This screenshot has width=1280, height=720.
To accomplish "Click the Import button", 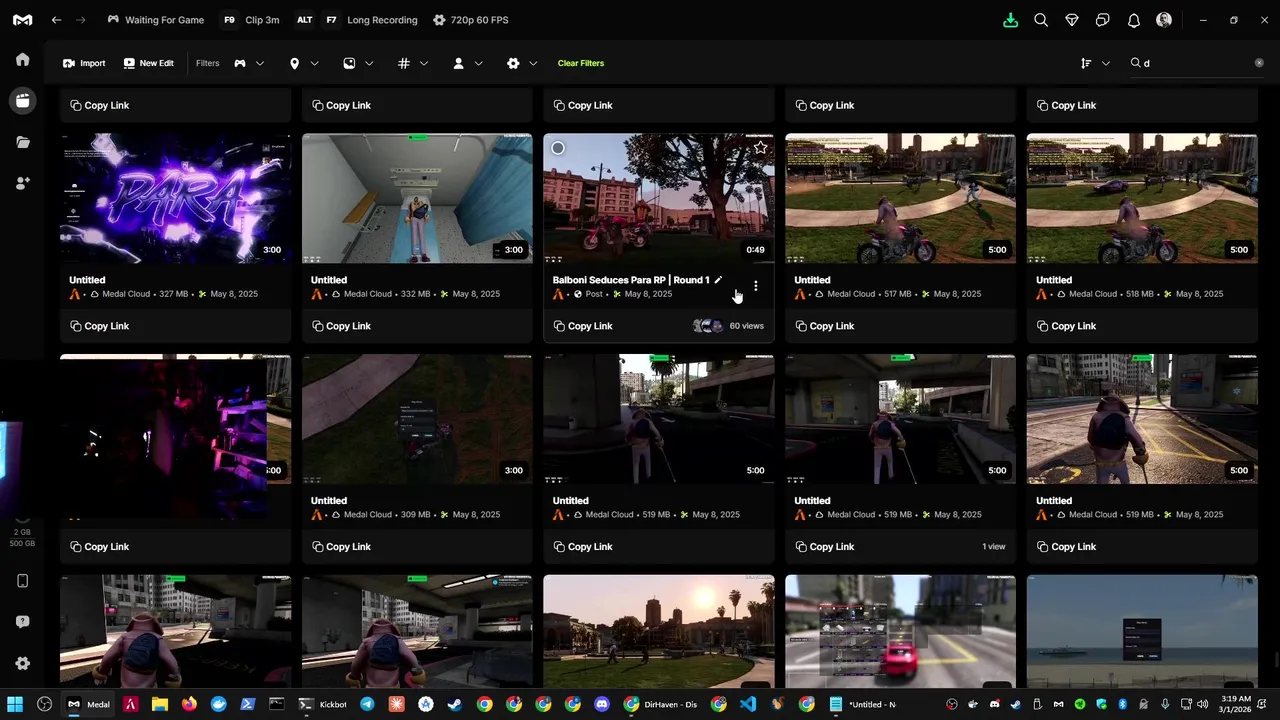I will click(84, 63).
